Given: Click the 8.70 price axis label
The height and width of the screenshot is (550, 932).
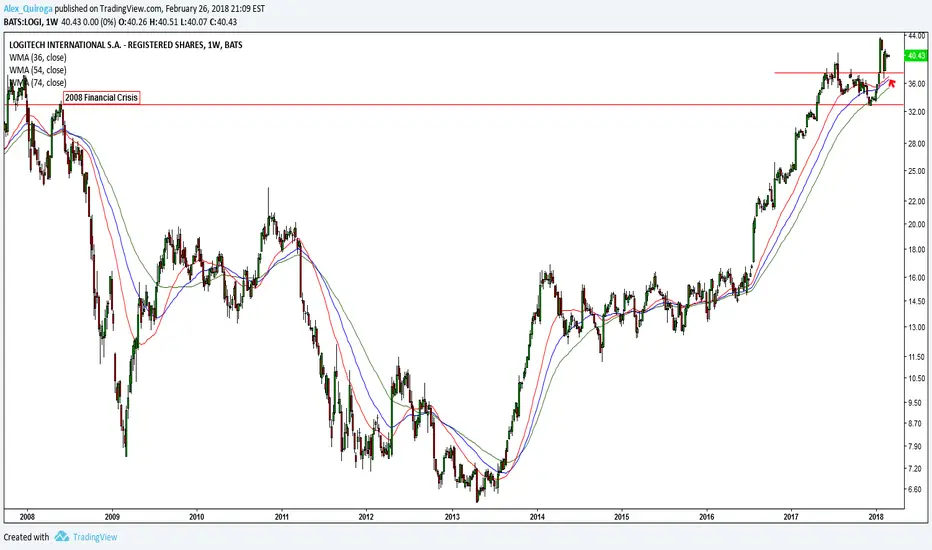Looking at the screenshot, I should point(917,423).
